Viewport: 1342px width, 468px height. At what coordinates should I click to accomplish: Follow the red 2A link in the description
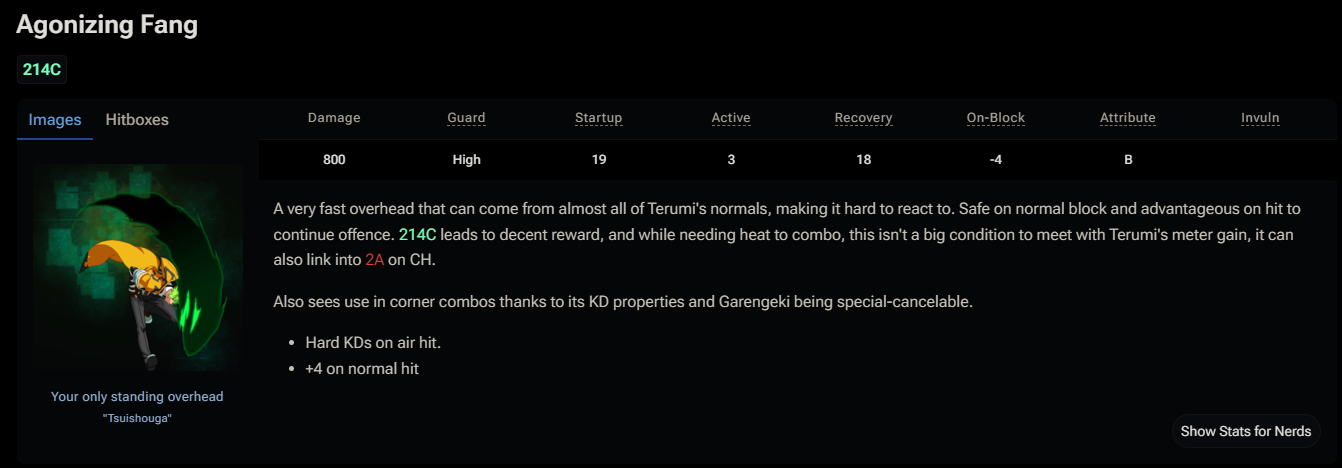pyautogui.click(x=375, y=260)
